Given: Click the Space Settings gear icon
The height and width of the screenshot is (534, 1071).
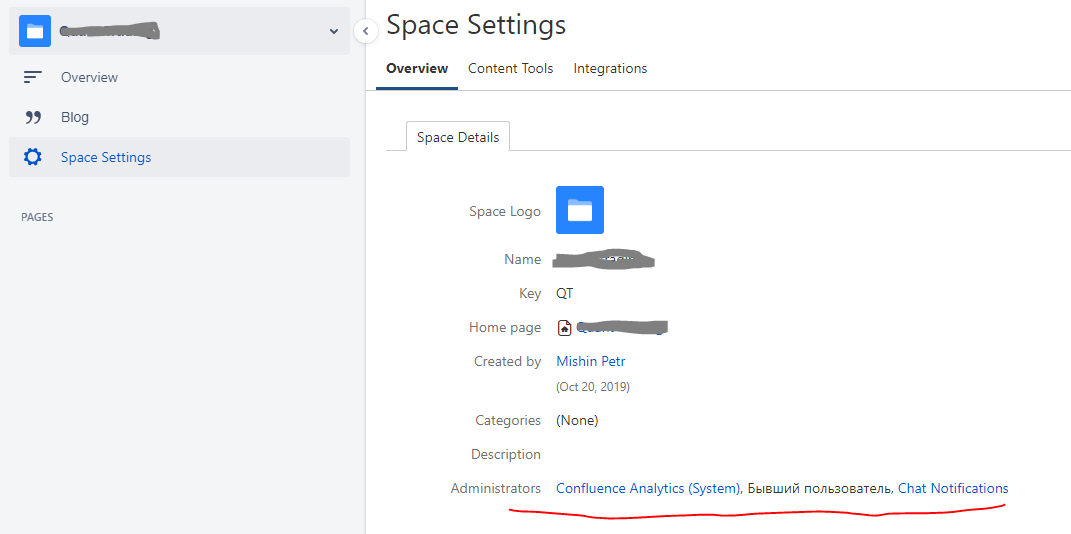Looking at the screenshot, I should [x=32, y=157].
